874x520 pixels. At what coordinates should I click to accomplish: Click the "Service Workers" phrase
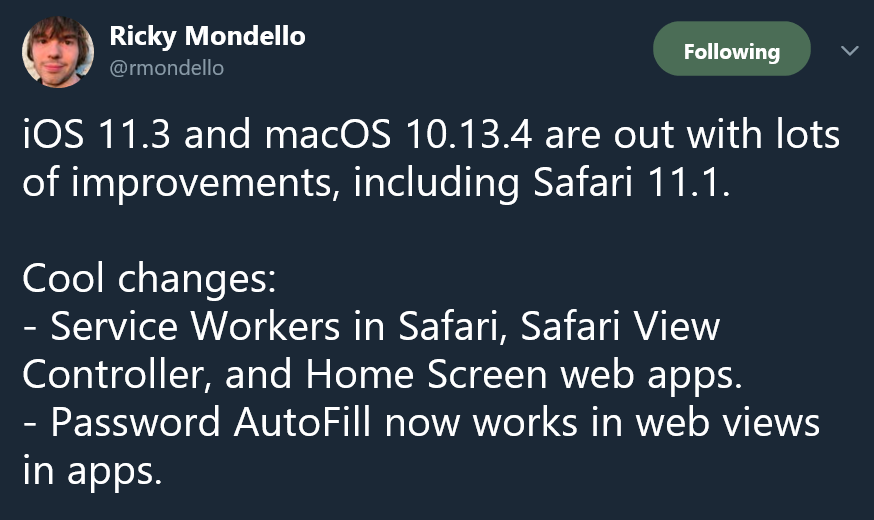click(195, 326)
